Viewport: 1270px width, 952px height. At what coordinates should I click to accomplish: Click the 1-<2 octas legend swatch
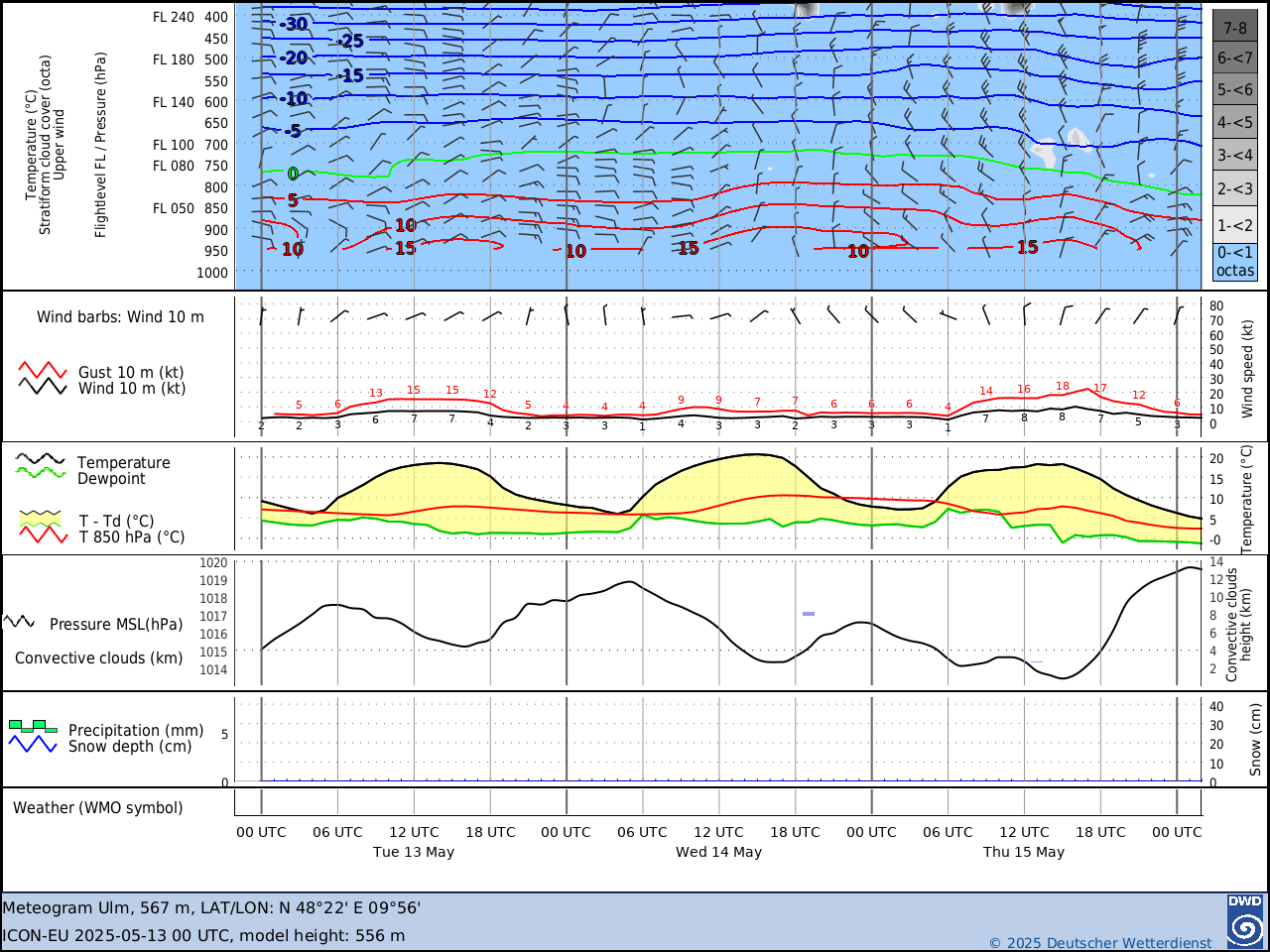pos(1235,224)
